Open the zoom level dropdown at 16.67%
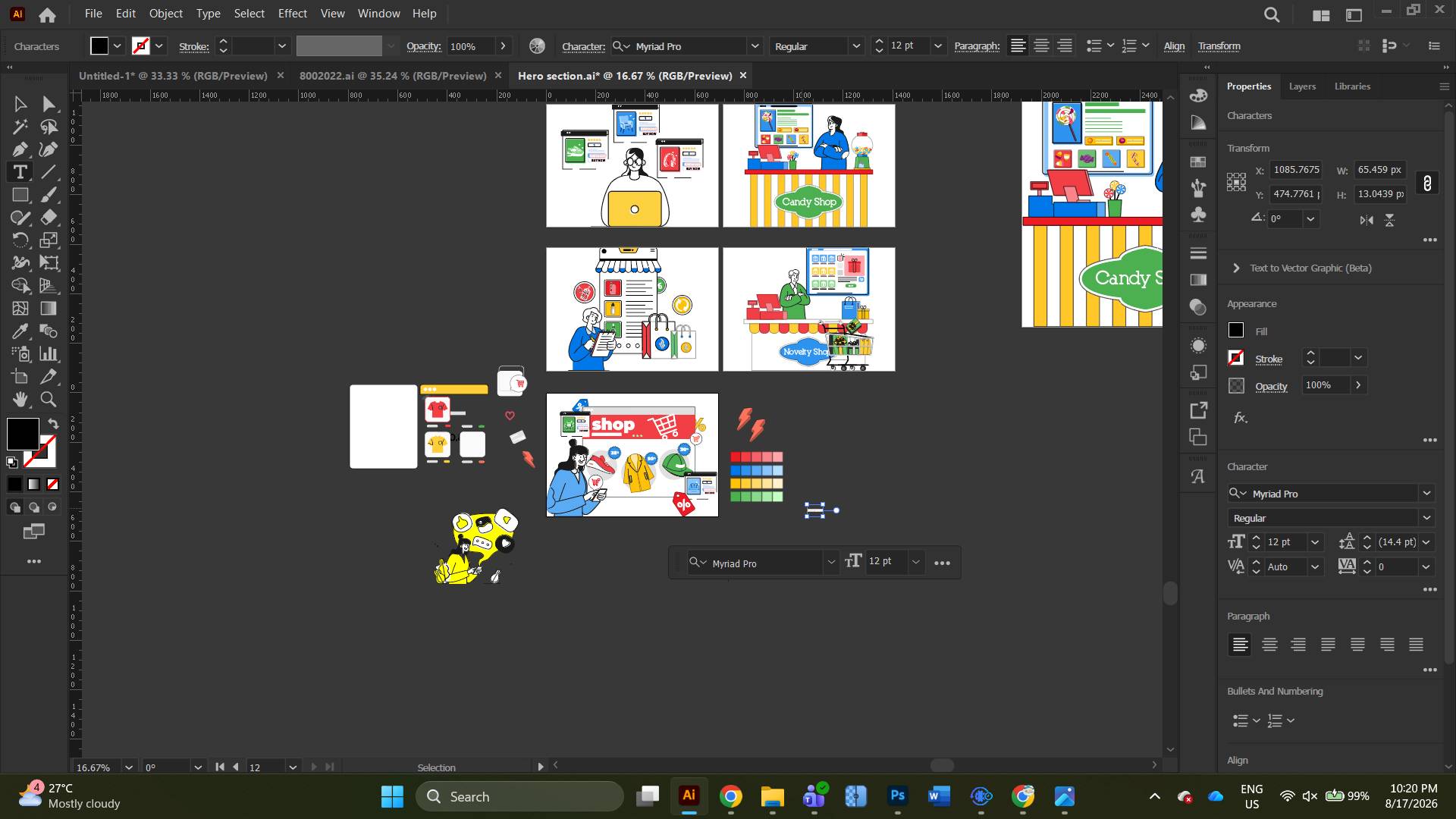Viewport: 1456px width, 819px height. pyautogui.click(x=129, y=767)
